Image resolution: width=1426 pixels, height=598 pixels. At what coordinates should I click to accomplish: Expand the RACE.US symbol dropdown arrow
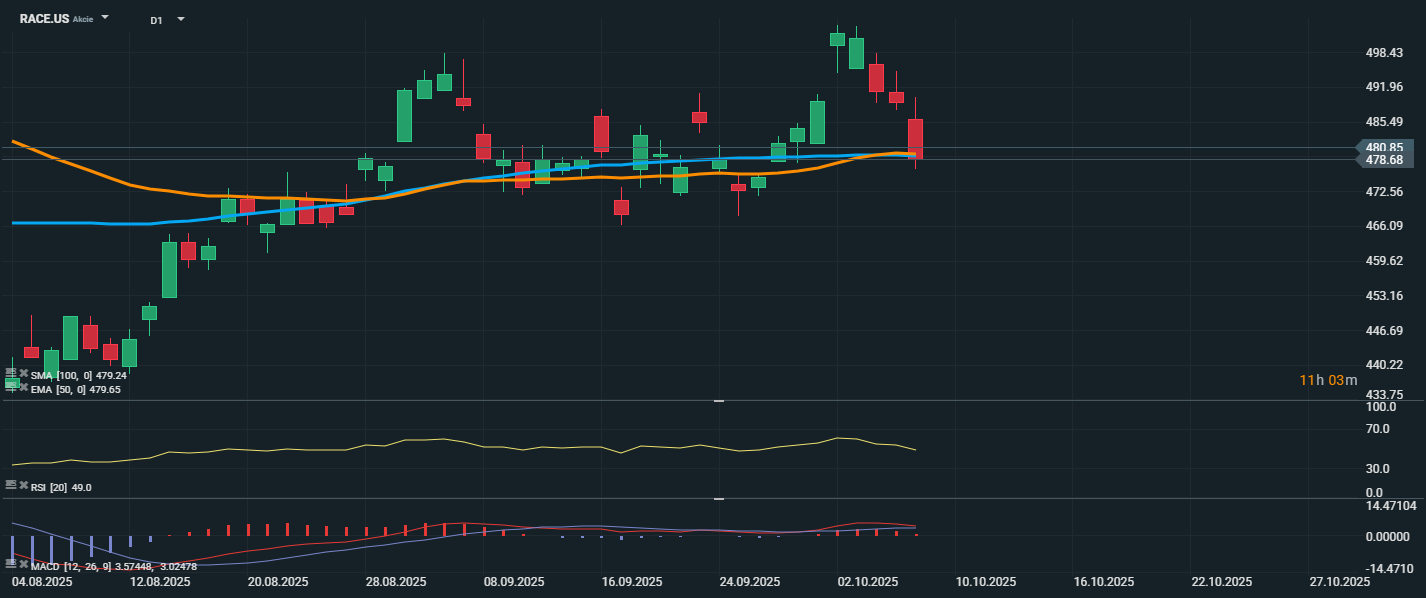106,18
